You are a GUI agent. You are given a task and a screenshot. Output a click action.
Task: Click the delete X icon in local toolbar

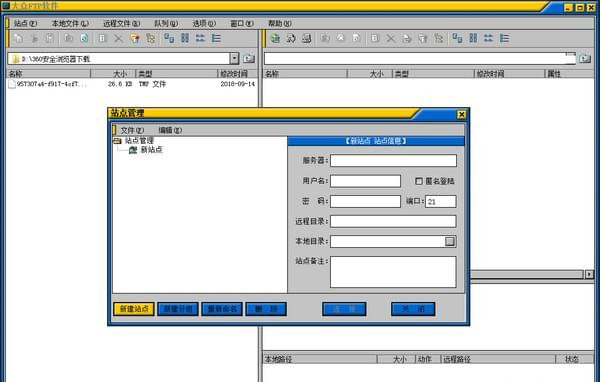click(119, 38)
